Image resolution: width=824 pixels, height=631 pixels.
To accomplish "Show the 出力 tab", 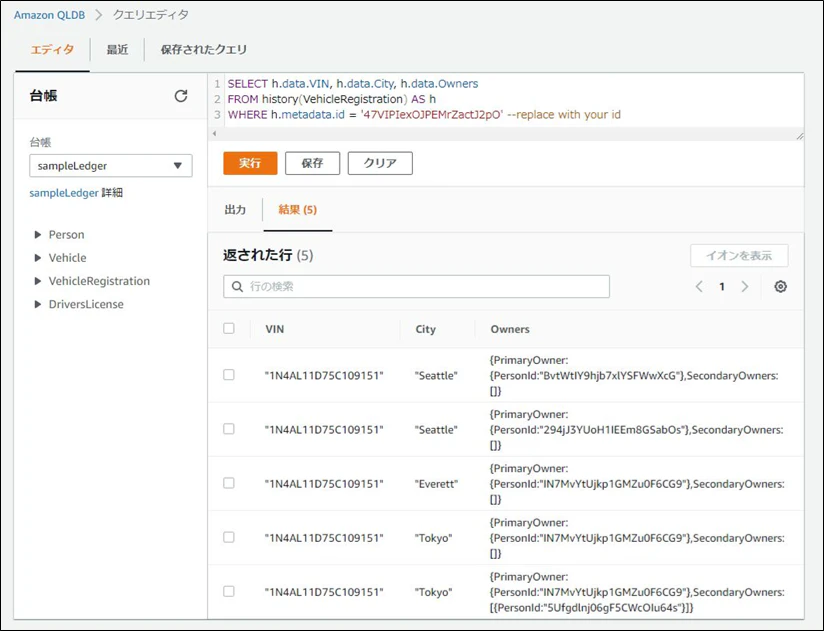I will click(235, 210).
